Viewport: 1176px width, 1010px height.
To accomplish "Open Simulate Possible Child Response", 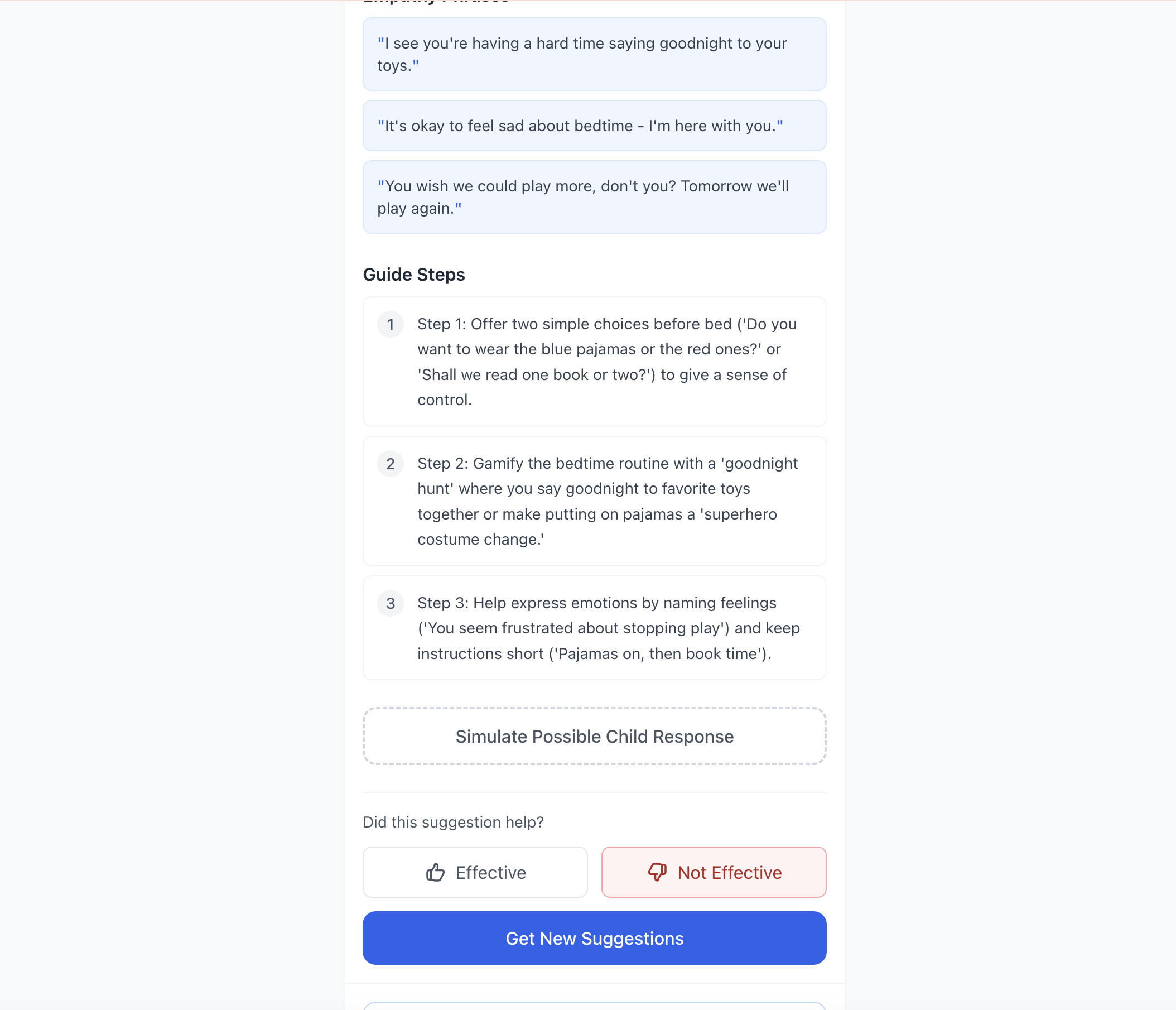I will coord(594,737).
